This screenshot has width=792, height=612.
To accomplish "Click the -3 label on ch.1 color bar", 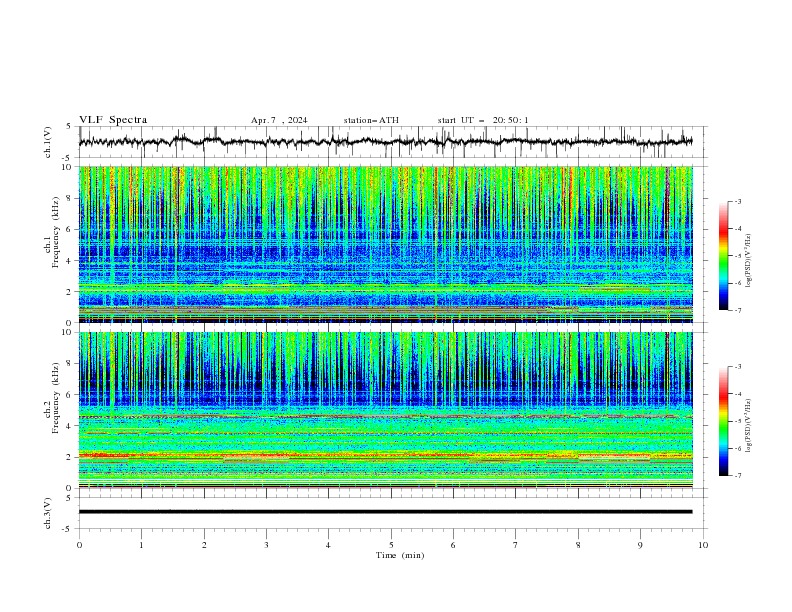I will pyautogui.click(x=738, y=201).
